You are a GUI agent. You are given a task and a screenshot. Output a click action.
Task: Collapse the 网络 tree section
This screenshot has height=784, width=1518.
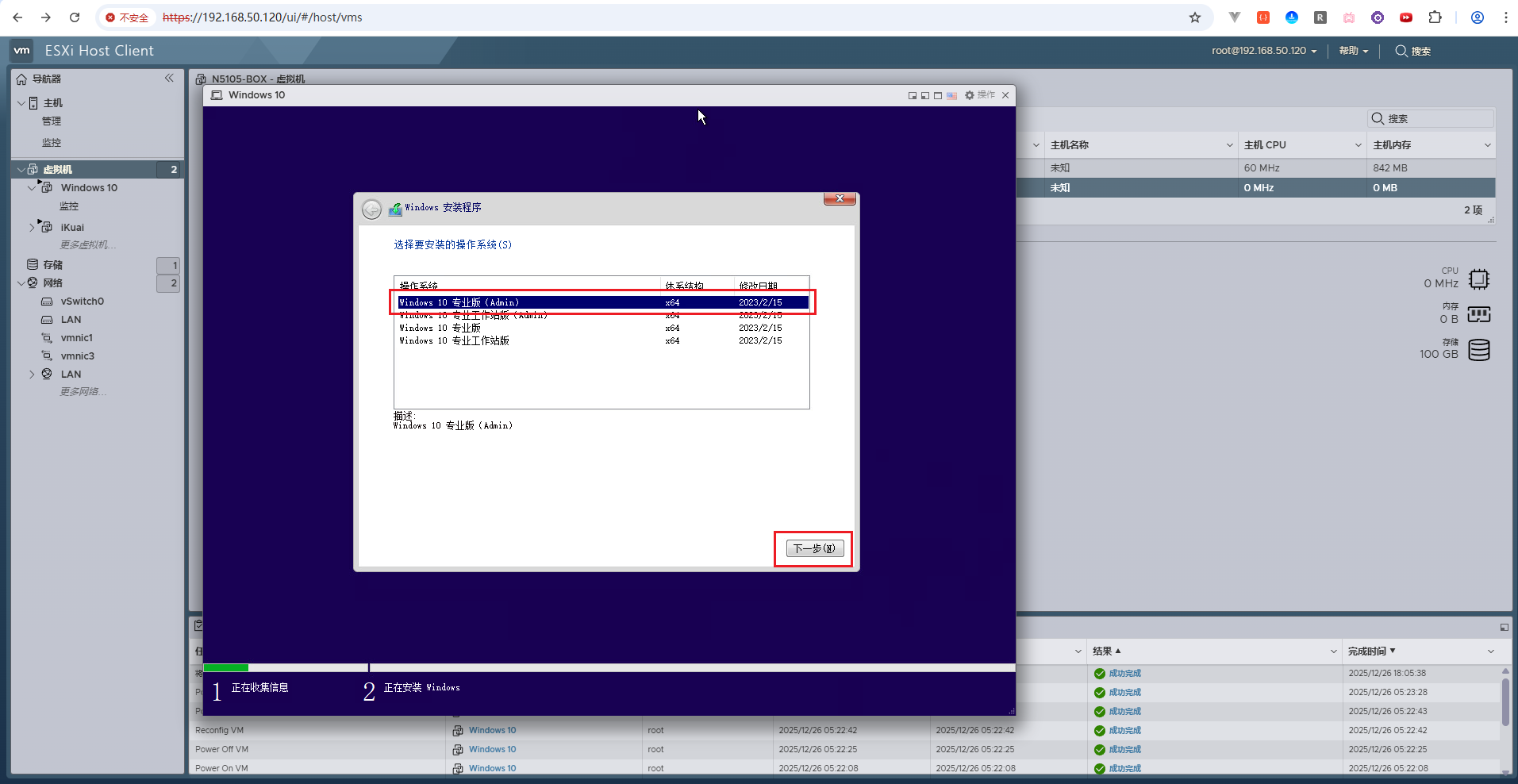pos(21,283)
